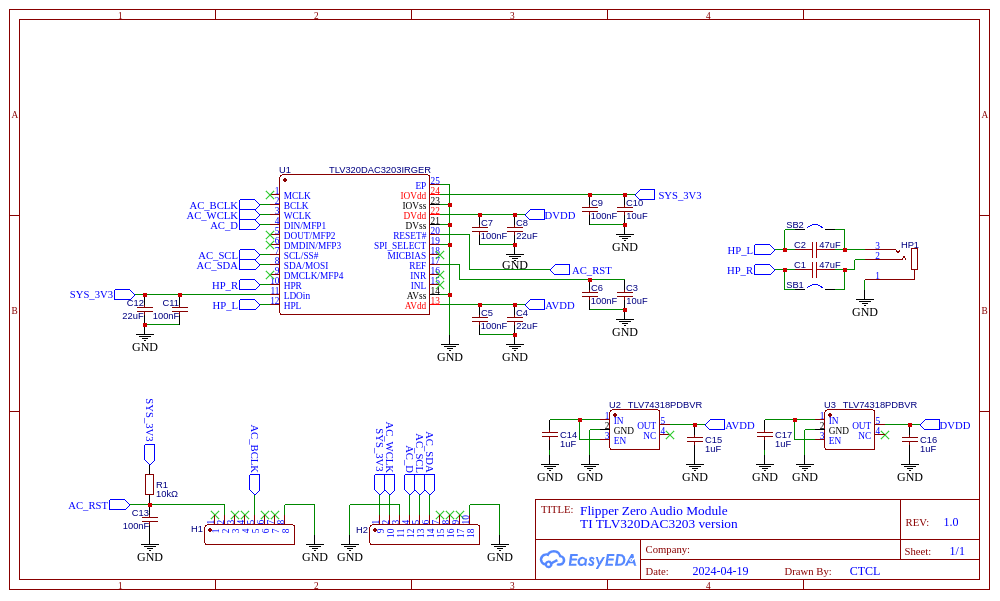The image size is (1000, 601).
Task: Select capacitor C13 100nF symbol
Action: pos(149,519)
